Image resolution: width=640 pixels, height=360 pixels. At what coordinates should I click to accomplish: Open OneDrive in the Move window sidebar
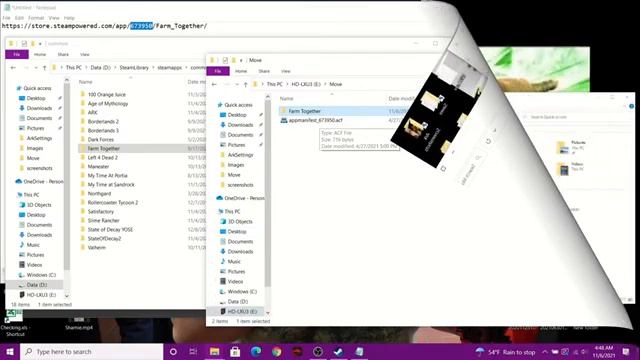point(244,198)
